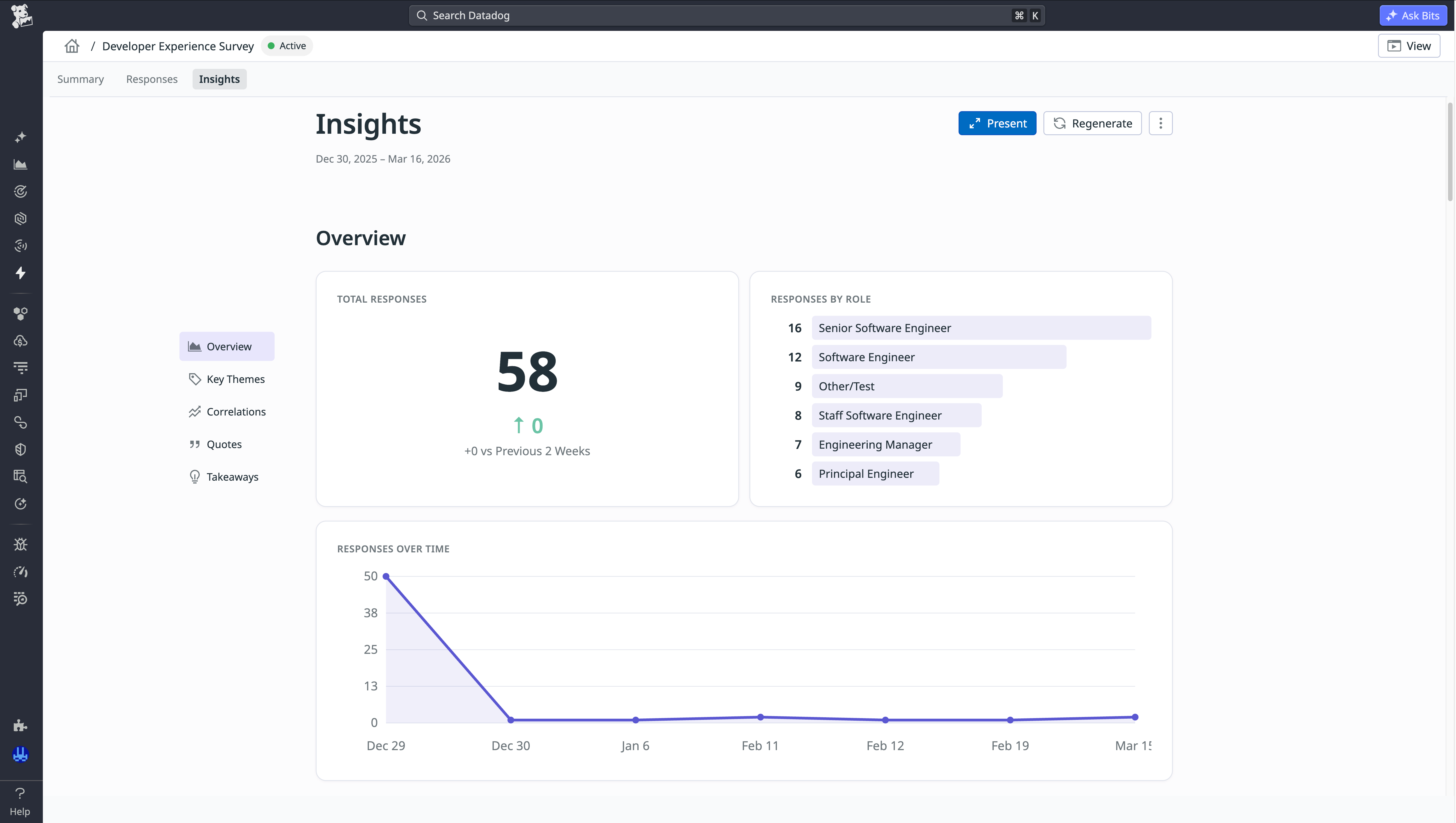Switch to the Responses tab
This screenshot has width=1456, height=823.
click(x=151, y=79)
